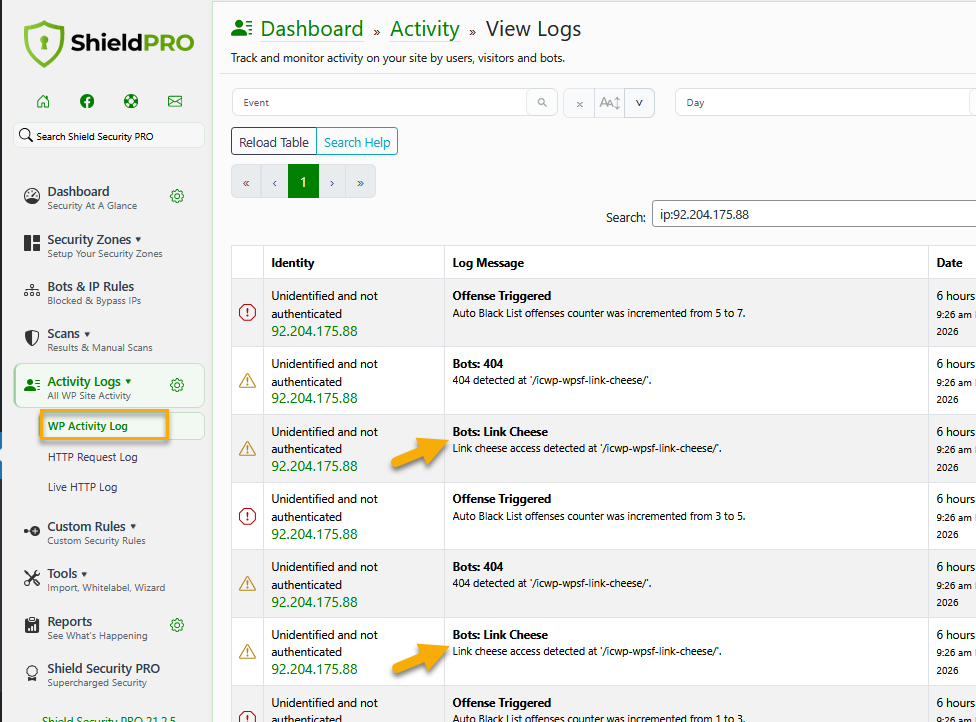Click the Search Help button

tap(357, 143)
